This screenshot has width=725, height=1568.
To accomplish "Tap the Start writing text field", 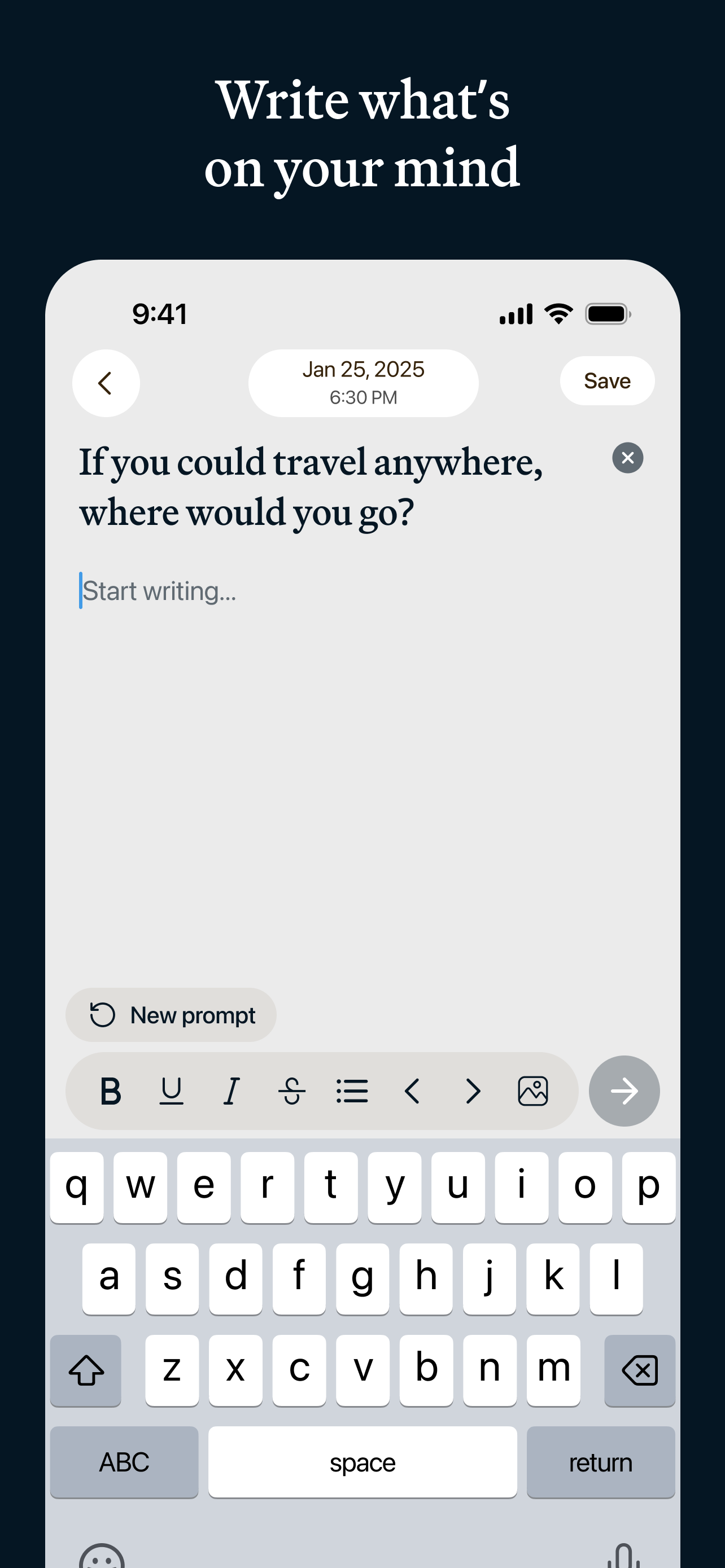I will (159, 590).
